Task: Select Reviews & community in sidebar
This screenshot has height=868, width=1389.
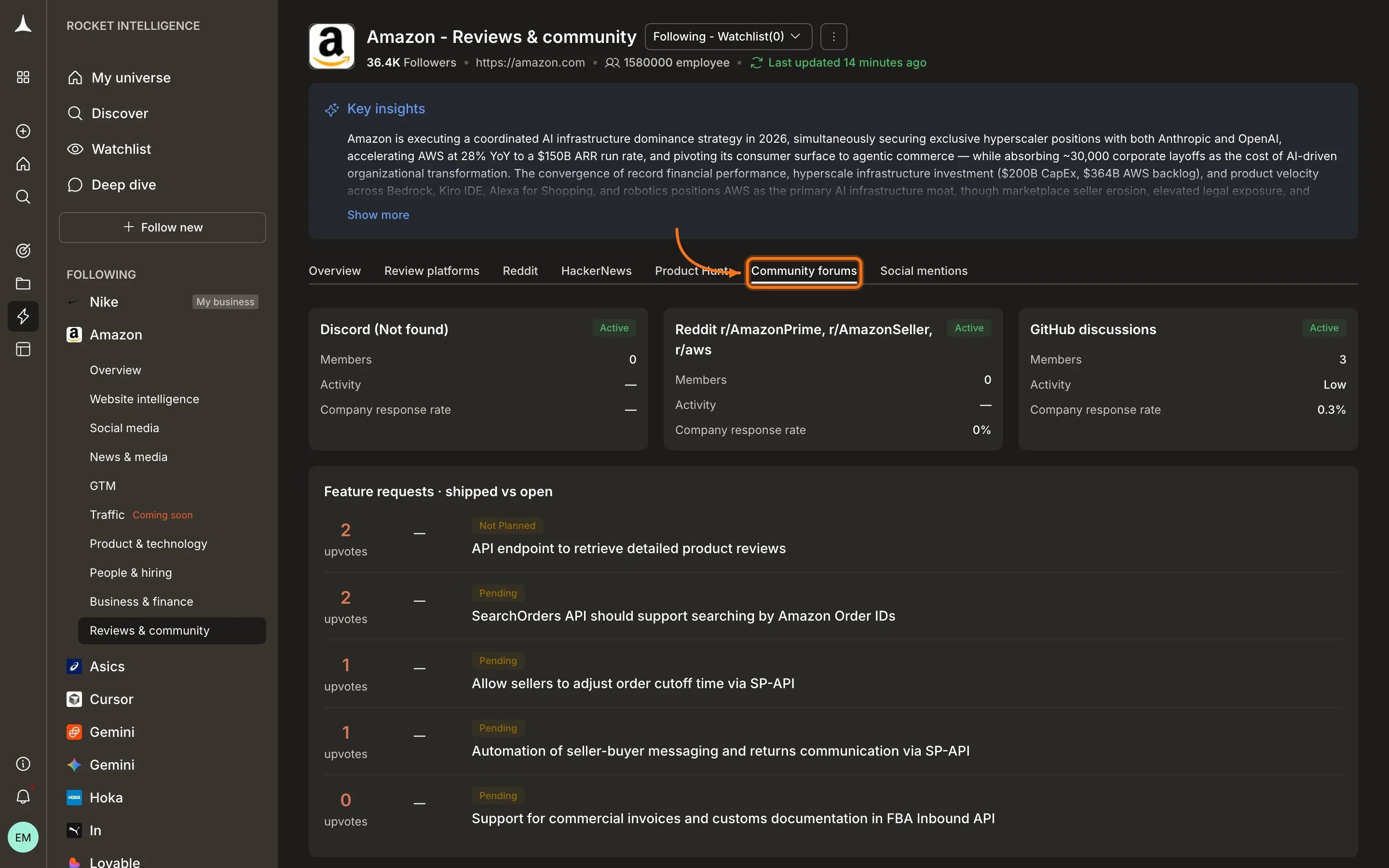Action: pos(172,630)
